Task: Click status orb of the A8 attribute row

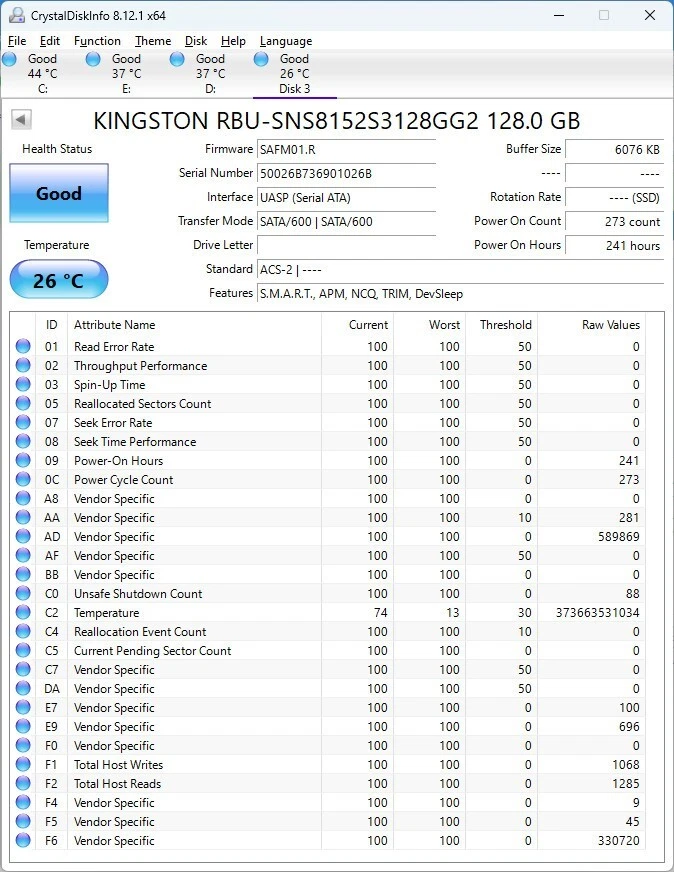Action: (x=23, y=498)
